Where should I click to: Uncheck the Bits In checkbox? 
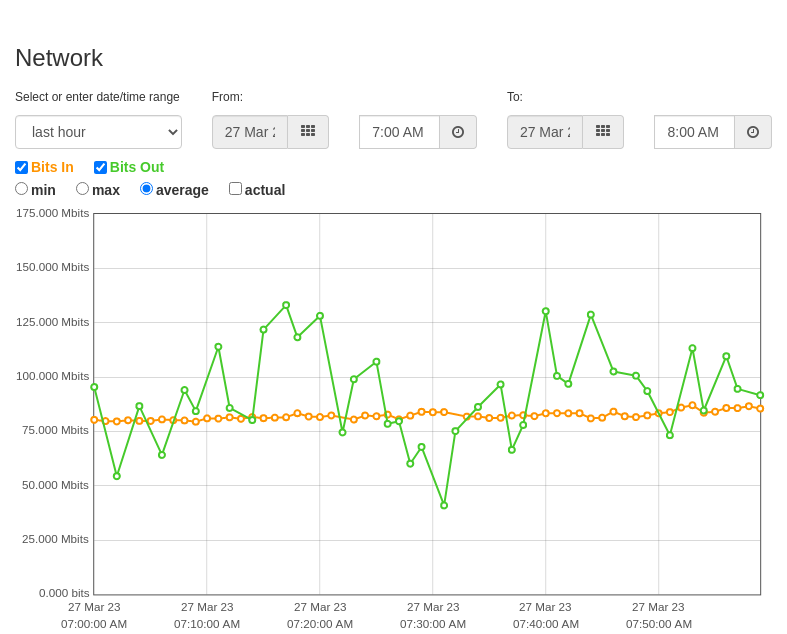22,167
